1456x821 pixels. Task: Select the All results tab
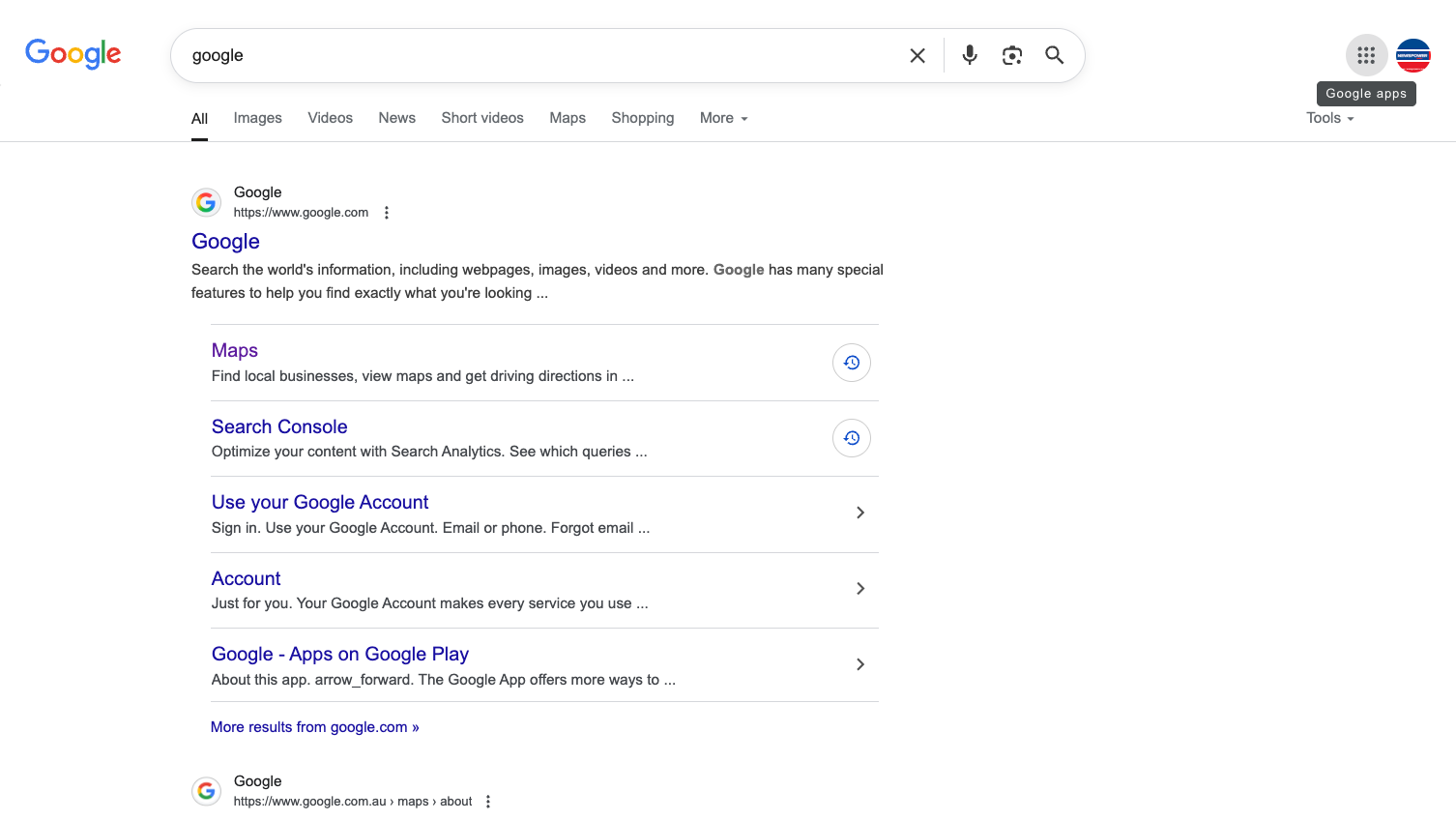pyautogui.click(x=199, y=119)
